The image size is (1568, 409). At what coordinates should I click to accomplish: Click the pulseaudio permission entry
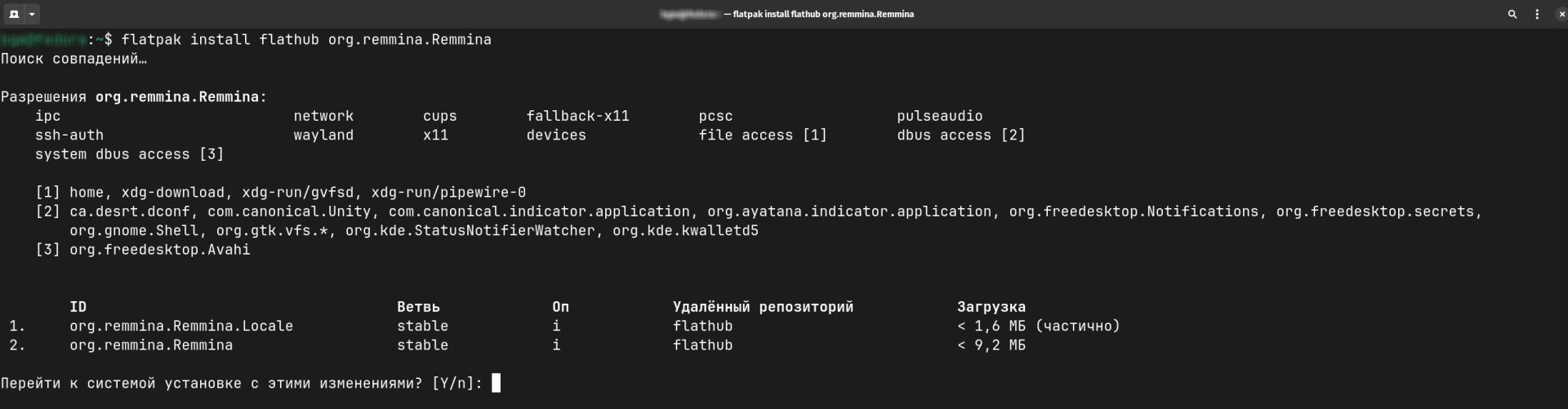click(939, 116)
